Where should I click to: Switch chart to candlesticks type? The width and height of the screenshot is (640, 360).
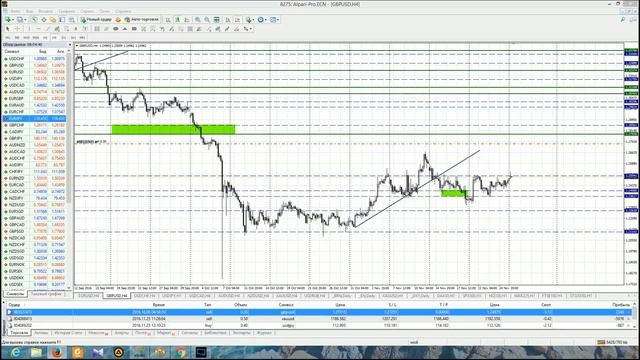point(177,20)
